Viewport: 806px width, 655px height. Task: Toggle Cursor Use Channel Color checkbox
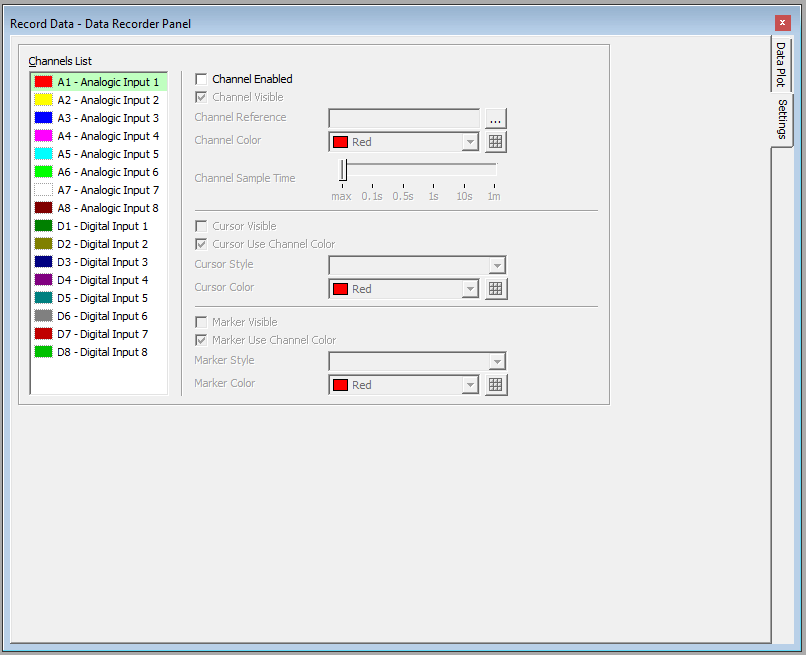(x=202, y=244)
